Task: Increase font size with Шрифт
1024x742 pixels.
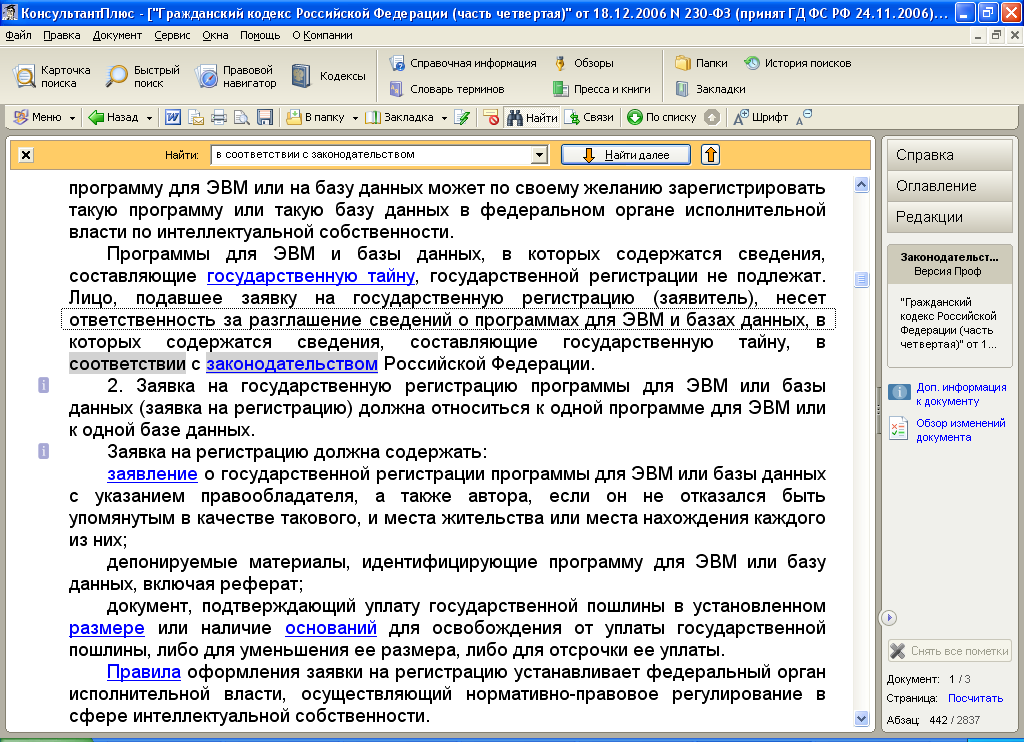Action: [760, 117]
